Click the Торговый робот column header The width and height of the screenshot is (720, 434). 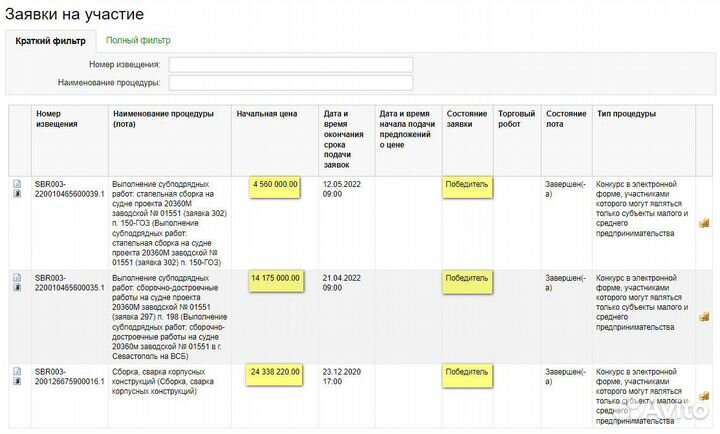(517, 119)
